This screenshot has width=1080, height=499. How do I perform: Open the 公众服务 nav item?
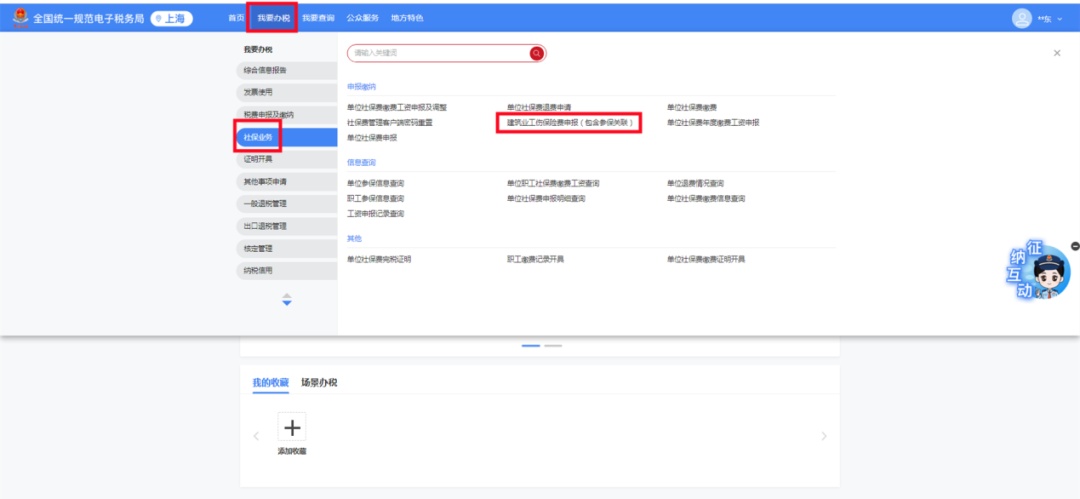[x=362, y=19]
